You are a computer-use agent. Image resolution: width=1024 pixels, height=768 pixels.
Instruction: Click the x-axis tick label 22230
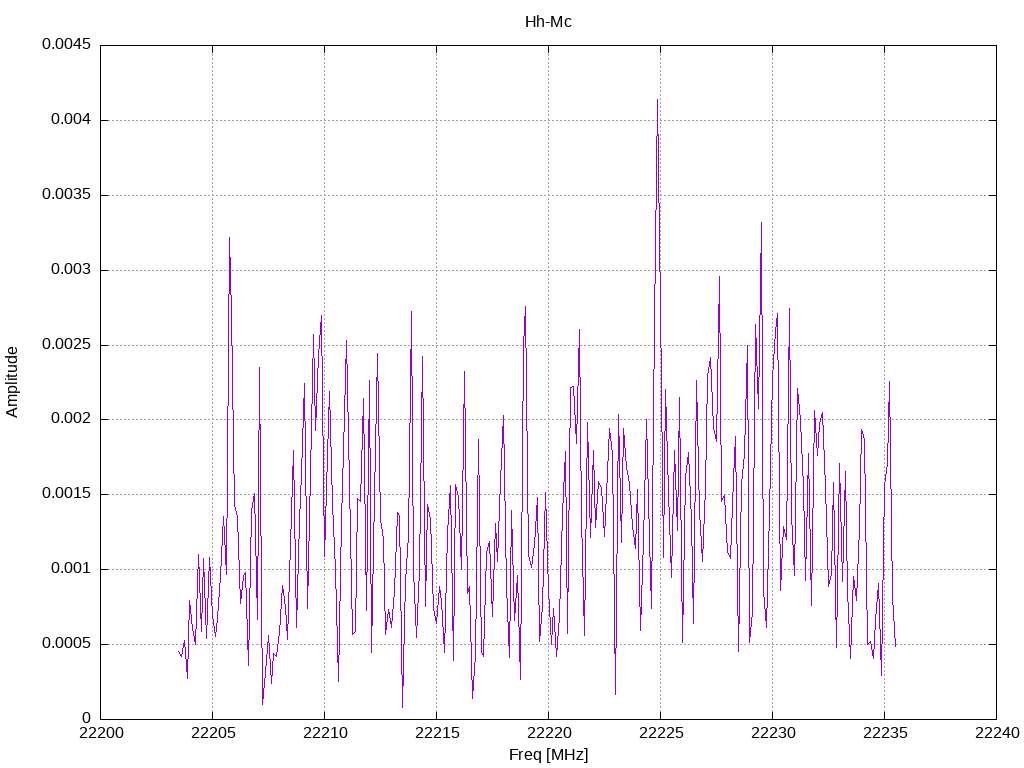point(773,733)
